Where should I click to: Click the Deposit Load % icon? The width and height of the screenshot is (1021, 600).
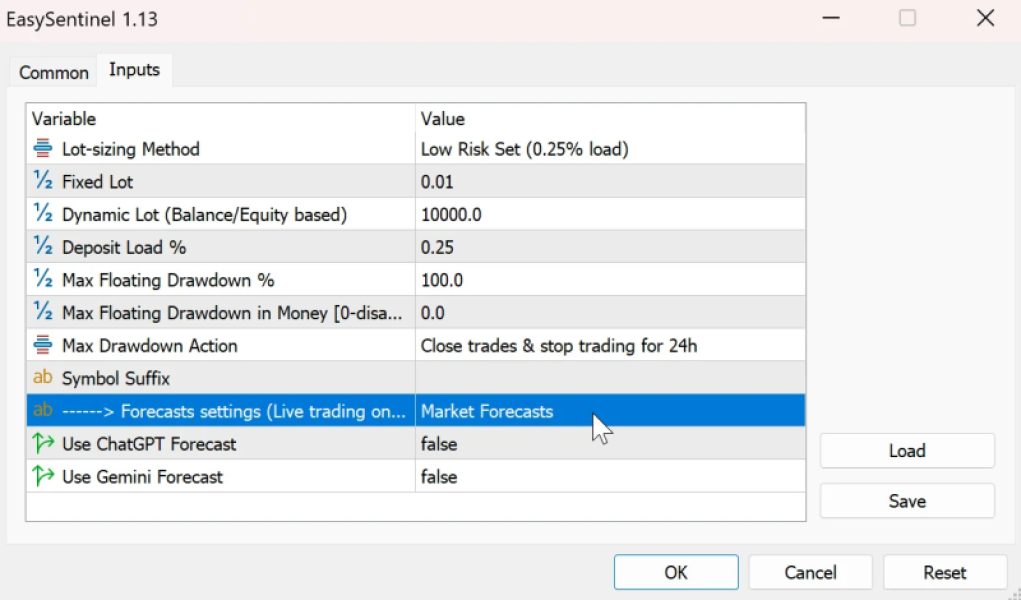pos(43,248)
